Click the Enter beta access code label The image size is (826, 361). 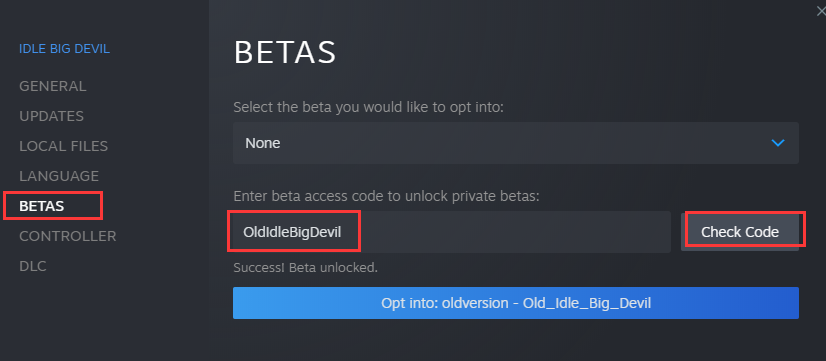[387, 197]
